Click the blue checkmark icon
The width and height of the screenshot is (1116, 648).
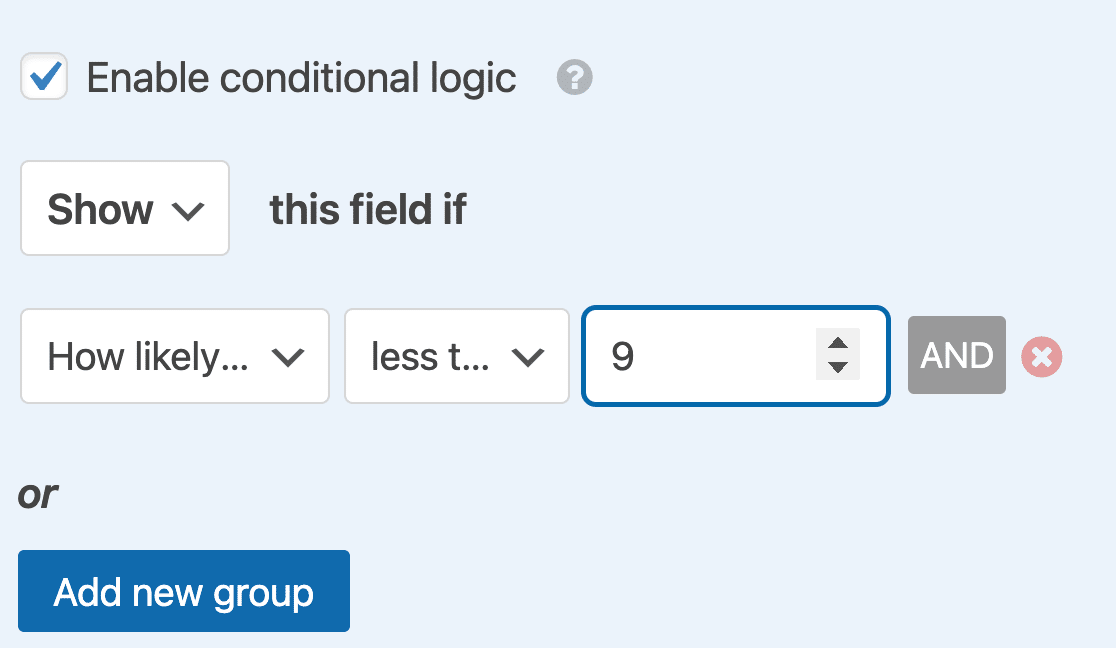pyautogui.click(x=44, y=77)
